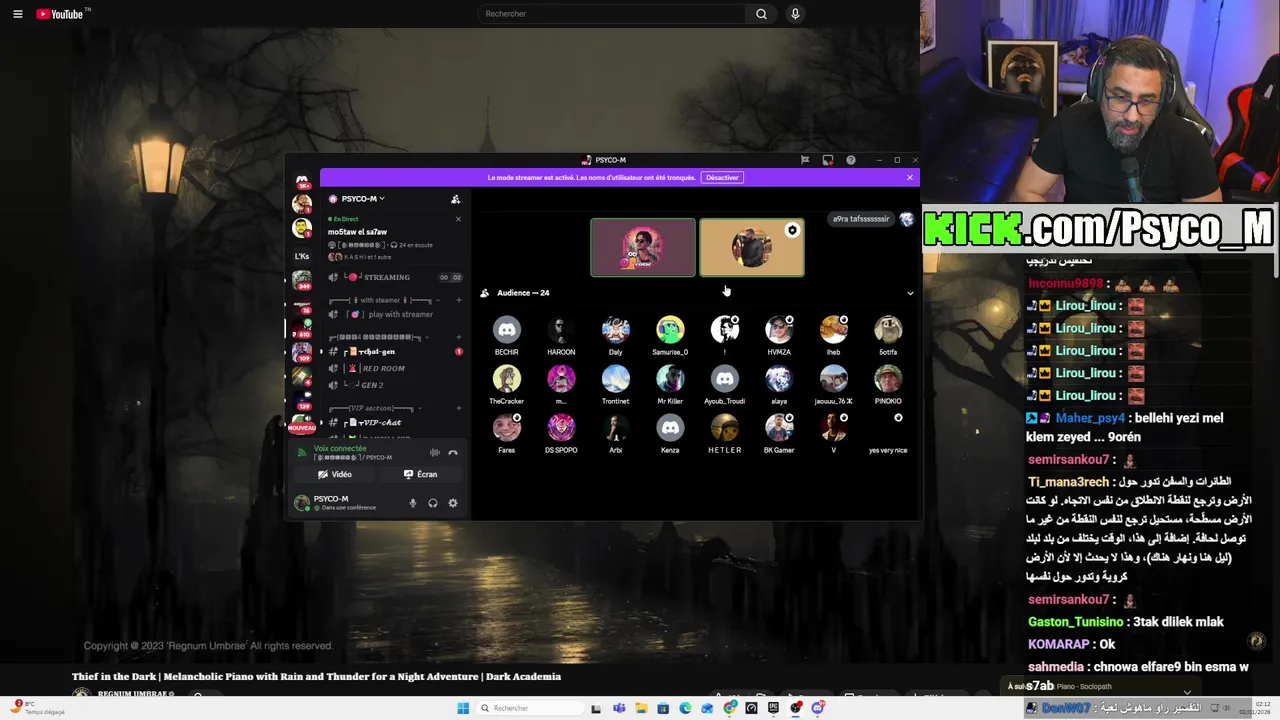Open Discord help question mark icon

851,160
